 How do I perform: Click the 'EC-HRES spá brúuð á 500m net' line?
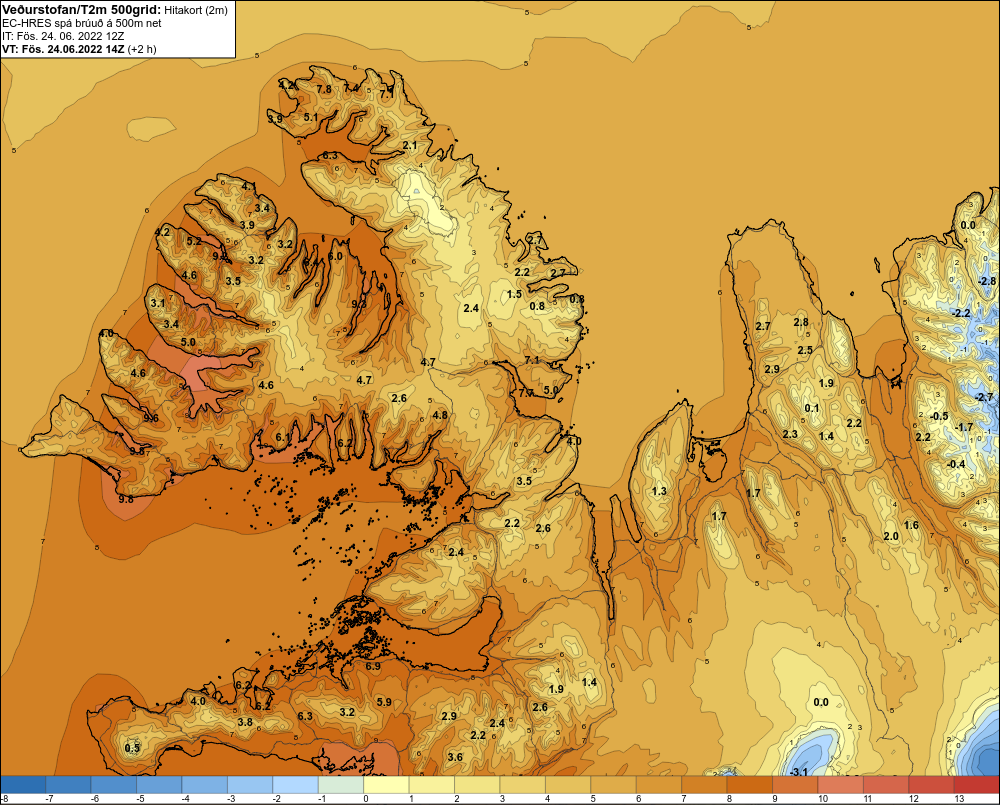82,23
